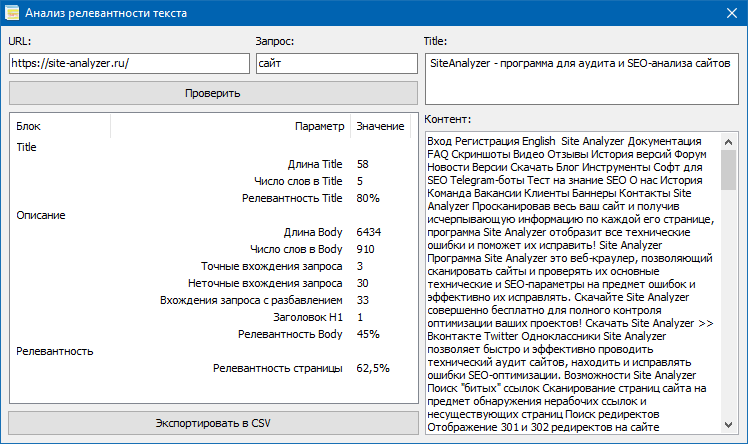Click scroll down arrow in Контент box
This screenshot has height=444, width=748.
click(728, 424)
